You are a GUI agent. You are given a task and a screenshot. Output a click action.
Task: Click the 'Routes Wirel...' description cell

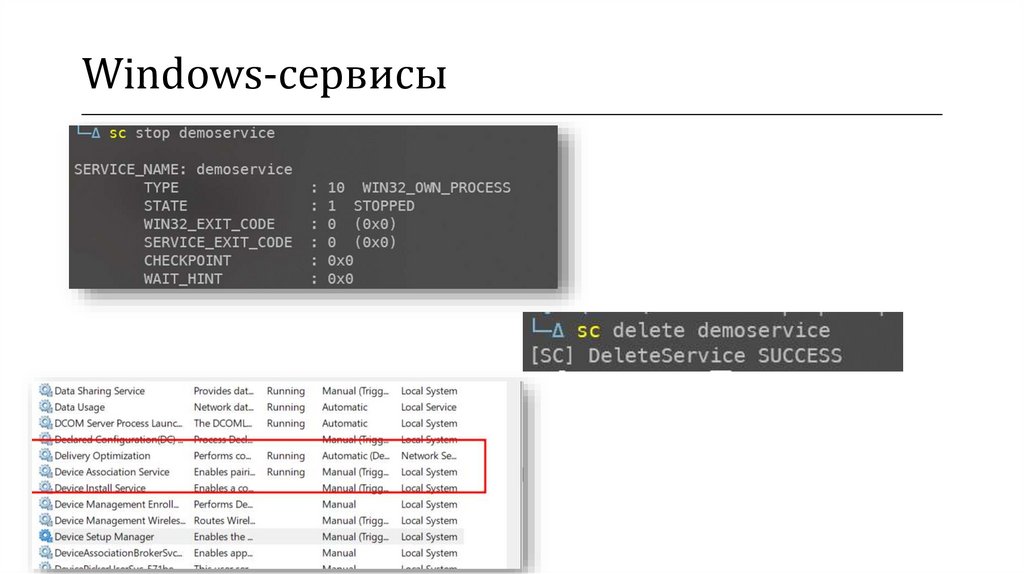(x=224, y=520)
